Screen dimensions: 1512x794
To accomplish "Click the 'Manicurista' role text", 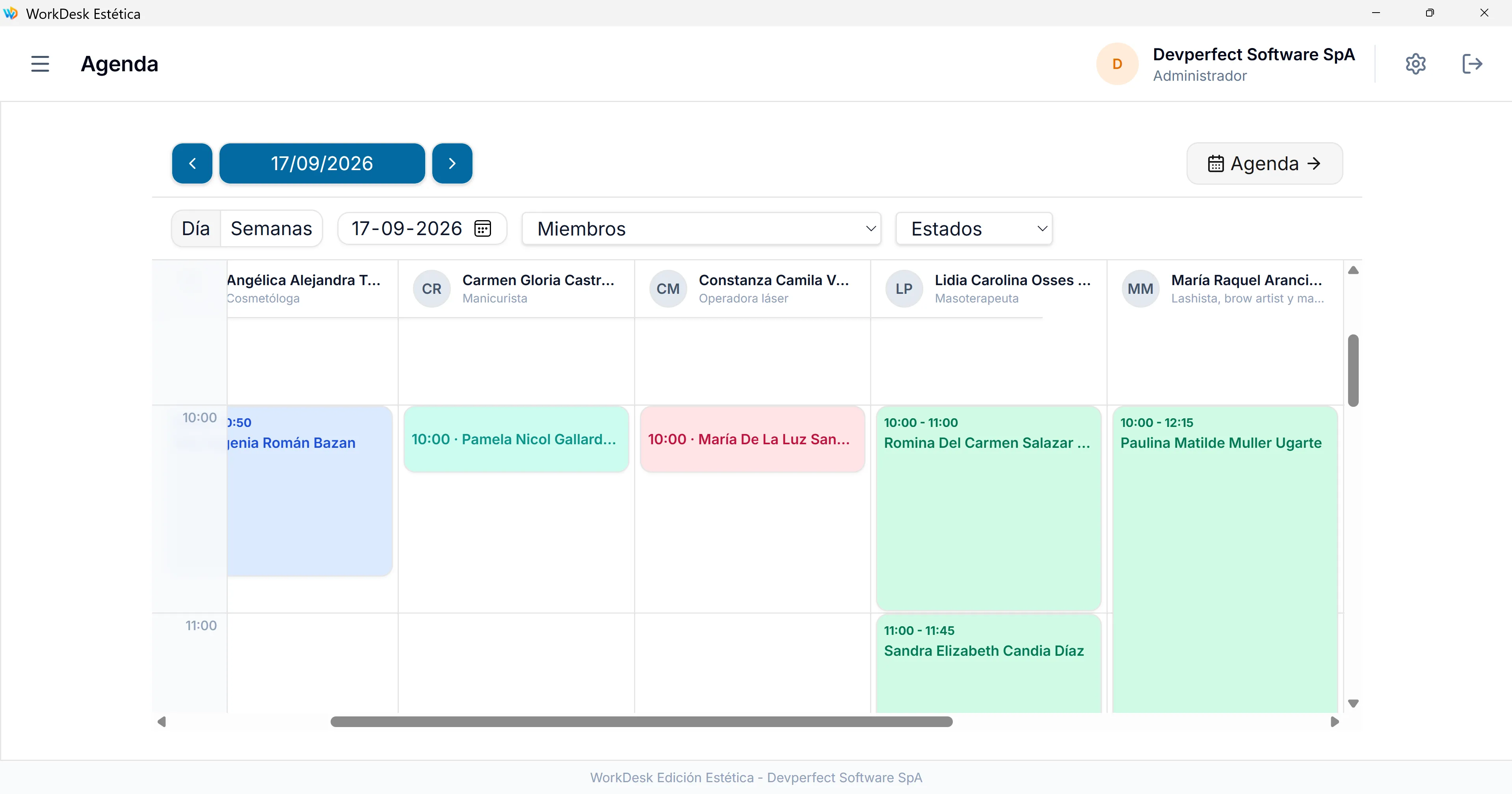I will [494, 298].
